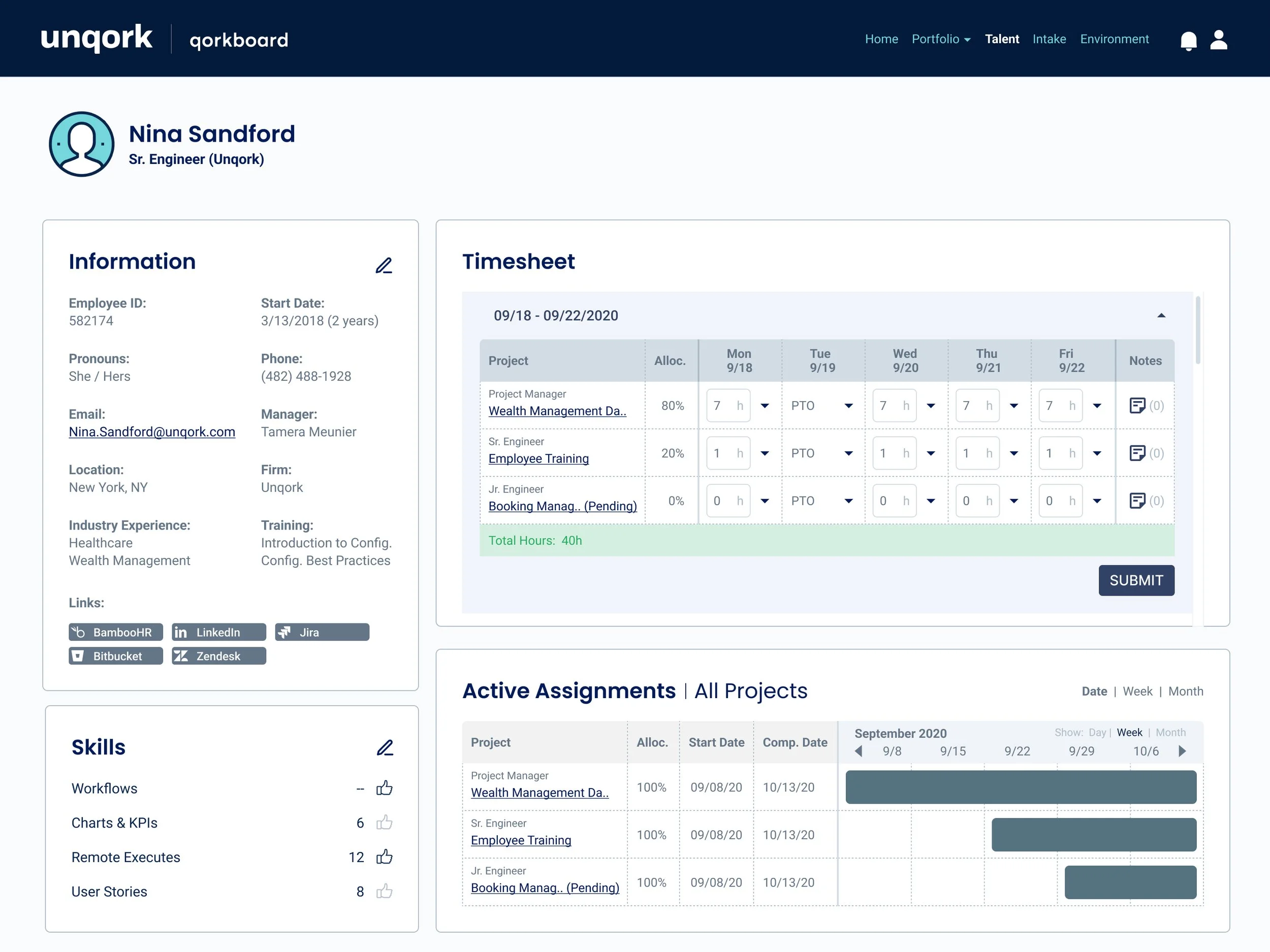Toggle thumbs-up for User Stories skill
The width and height of the screenshot is (1270, 952).
coord(384,892)
